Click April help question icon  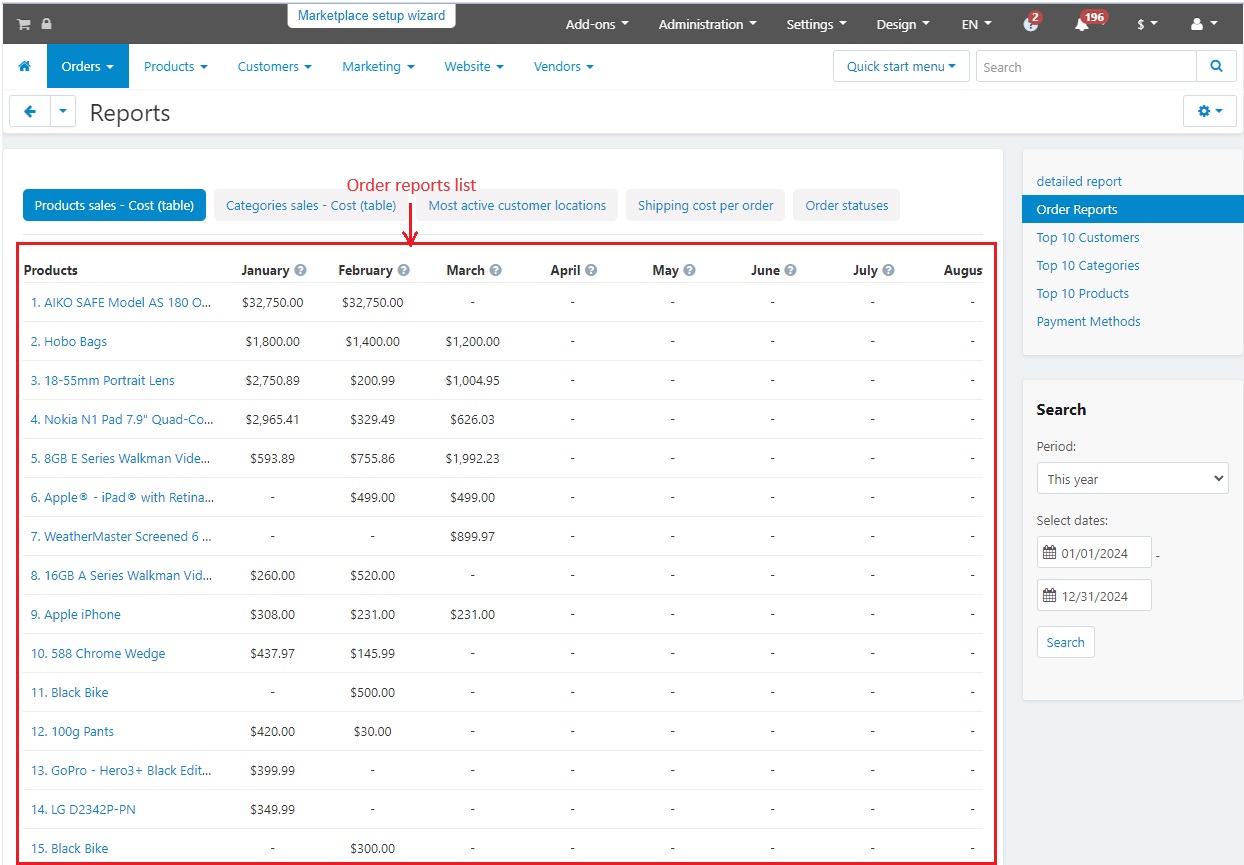point(591,270)
